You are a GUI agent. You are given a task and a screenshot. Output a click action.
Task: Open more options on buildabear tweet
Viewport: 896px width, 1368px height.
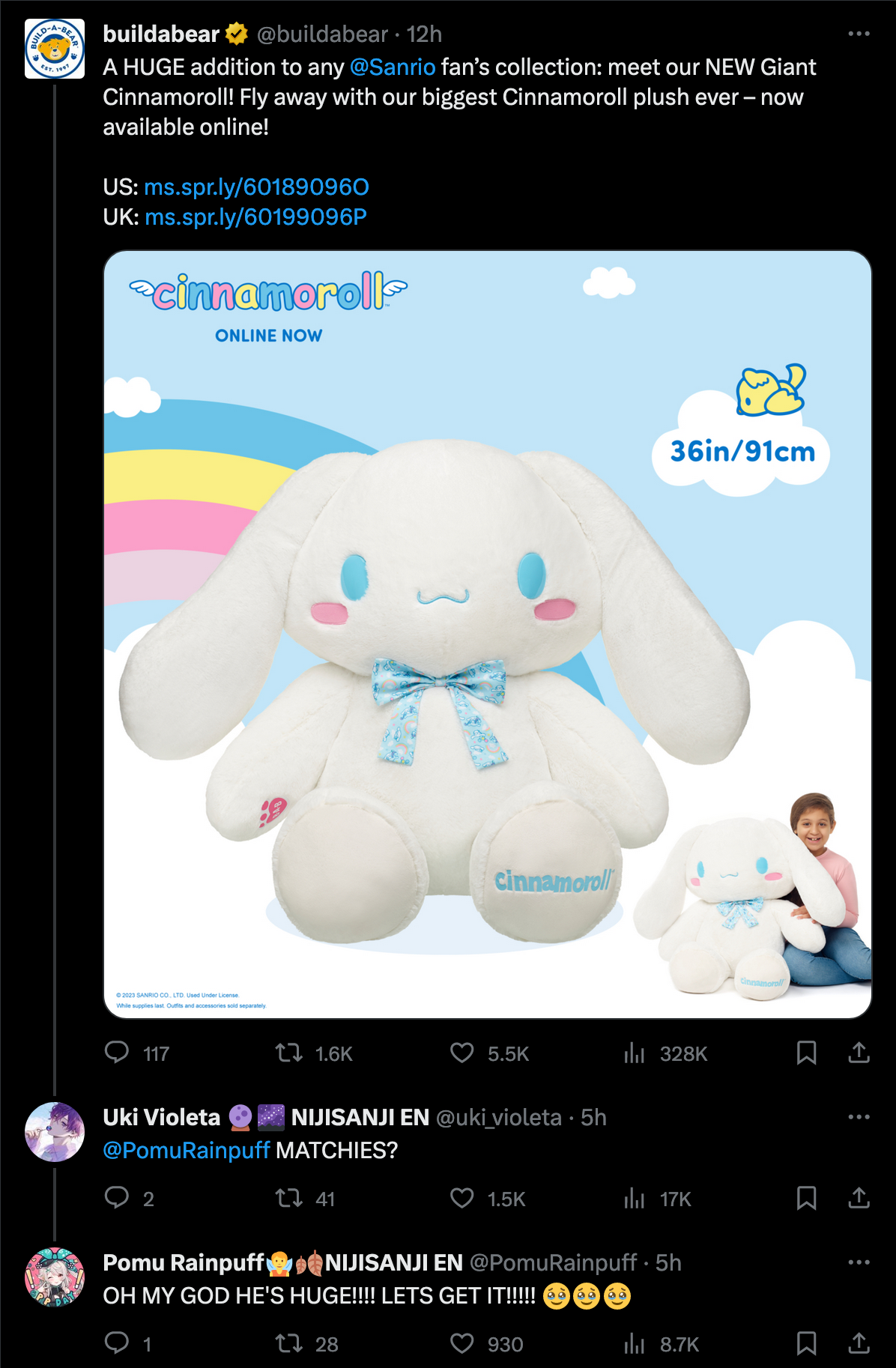(859, 34)
